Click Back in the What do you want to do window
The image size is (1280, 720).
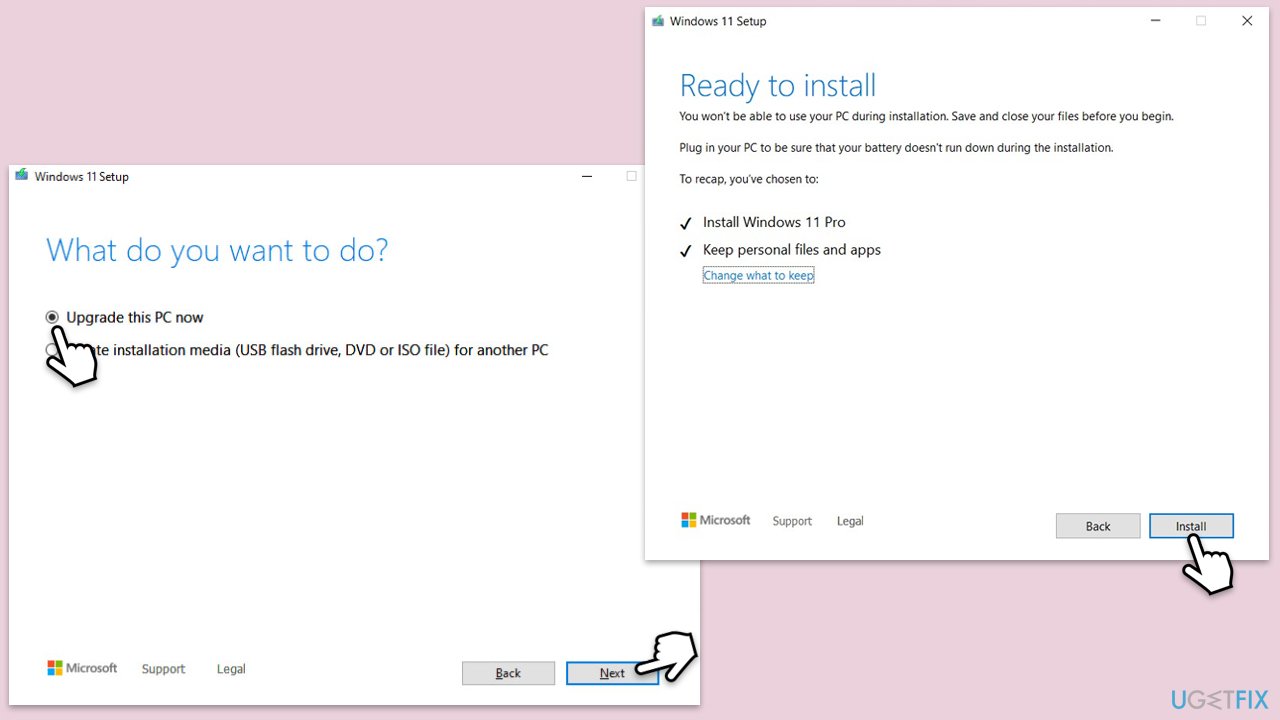coord(508,673)
